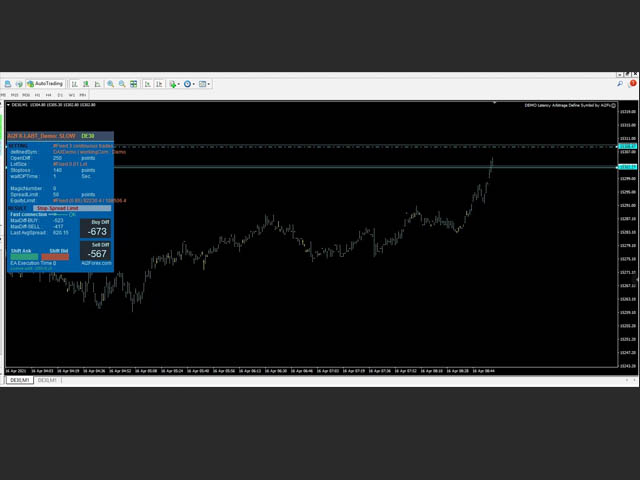The image size is (640, 480).
Task: Open the A2Forex.com link in panel
Action: (96, 263)
